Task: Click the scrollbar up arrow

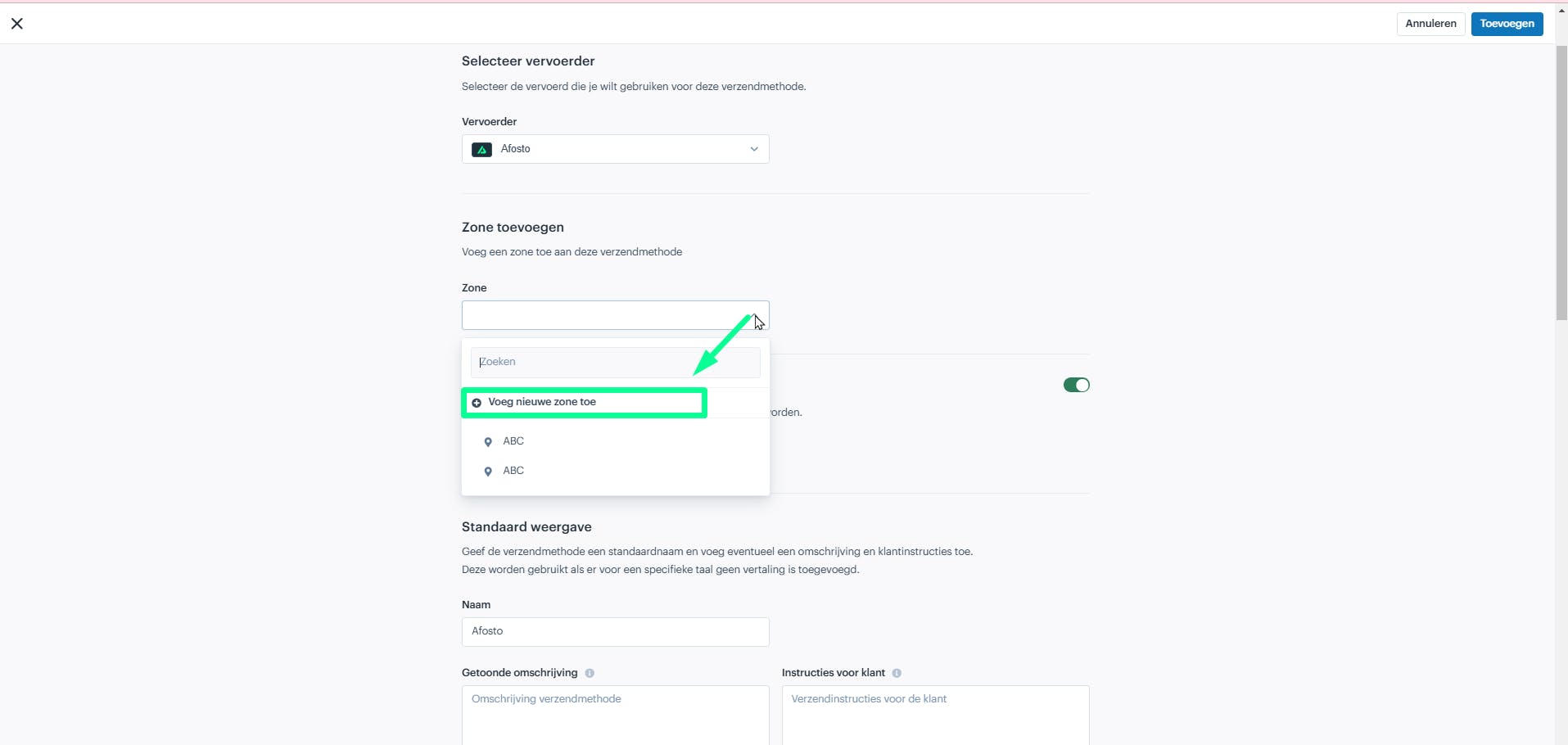Action: pos(1561,10)
